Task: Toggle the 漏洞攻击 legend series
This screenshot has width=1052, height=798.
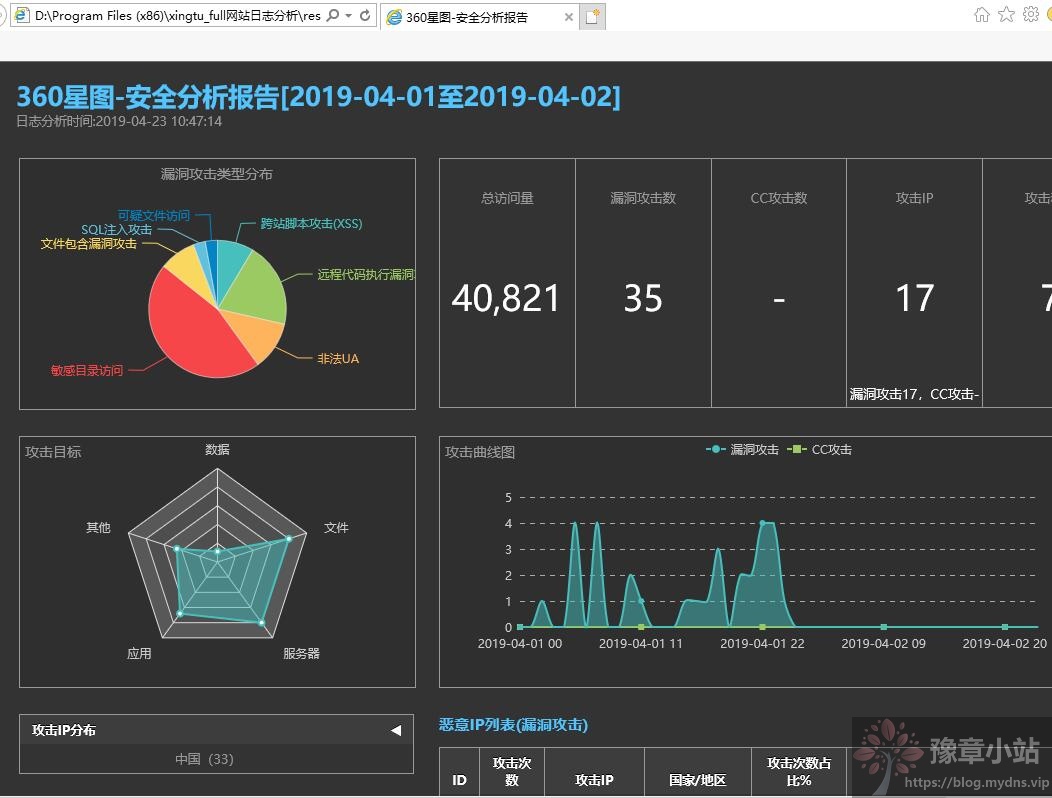Action: pos(743,450)
